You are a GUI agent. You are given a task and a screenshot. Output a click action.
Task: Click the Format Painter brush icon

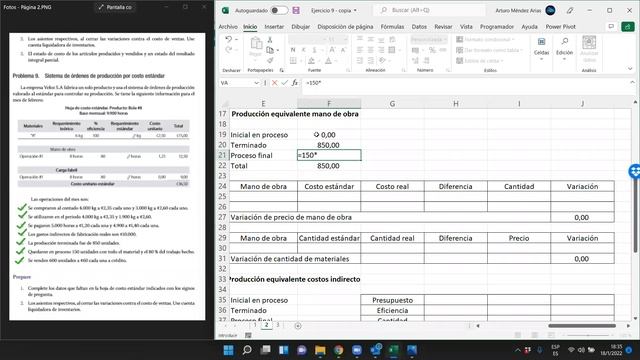[x=270, y=60]
